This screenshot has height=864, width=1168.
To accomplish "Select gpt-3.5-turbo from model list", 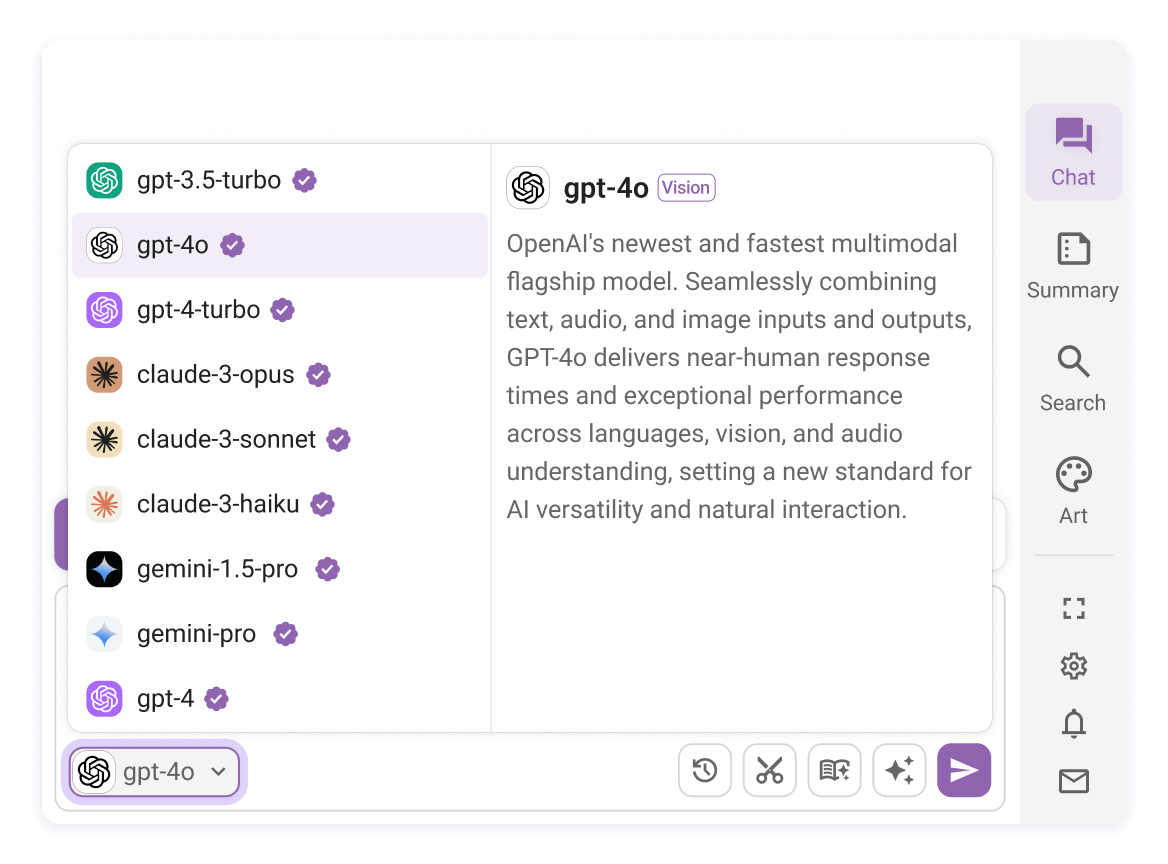I will [x=280, y=180].
